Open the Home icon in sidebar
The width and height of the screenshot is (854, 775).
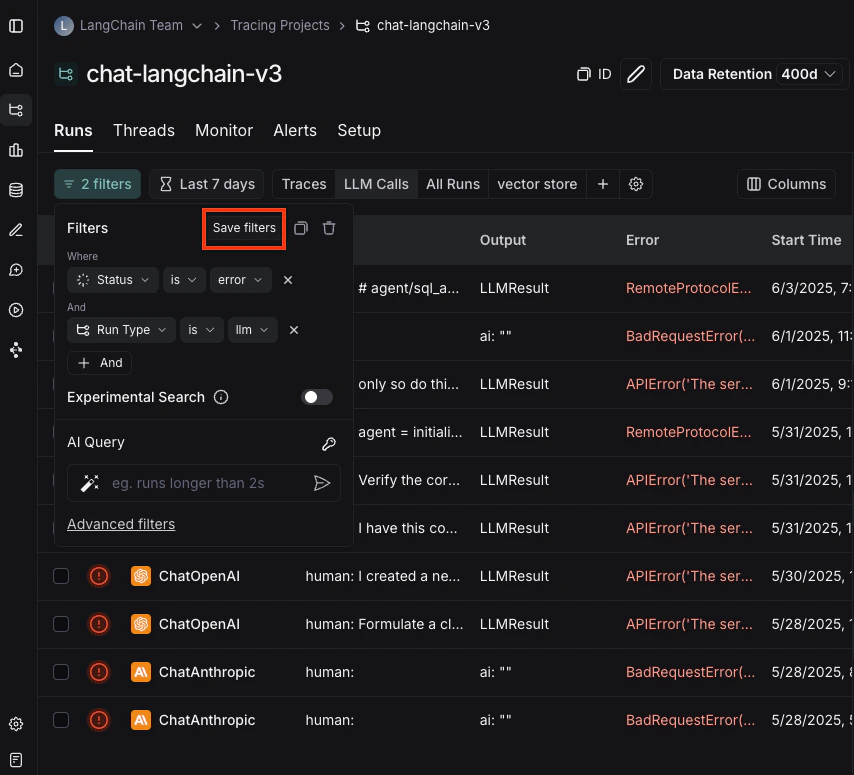pos(16,70)
